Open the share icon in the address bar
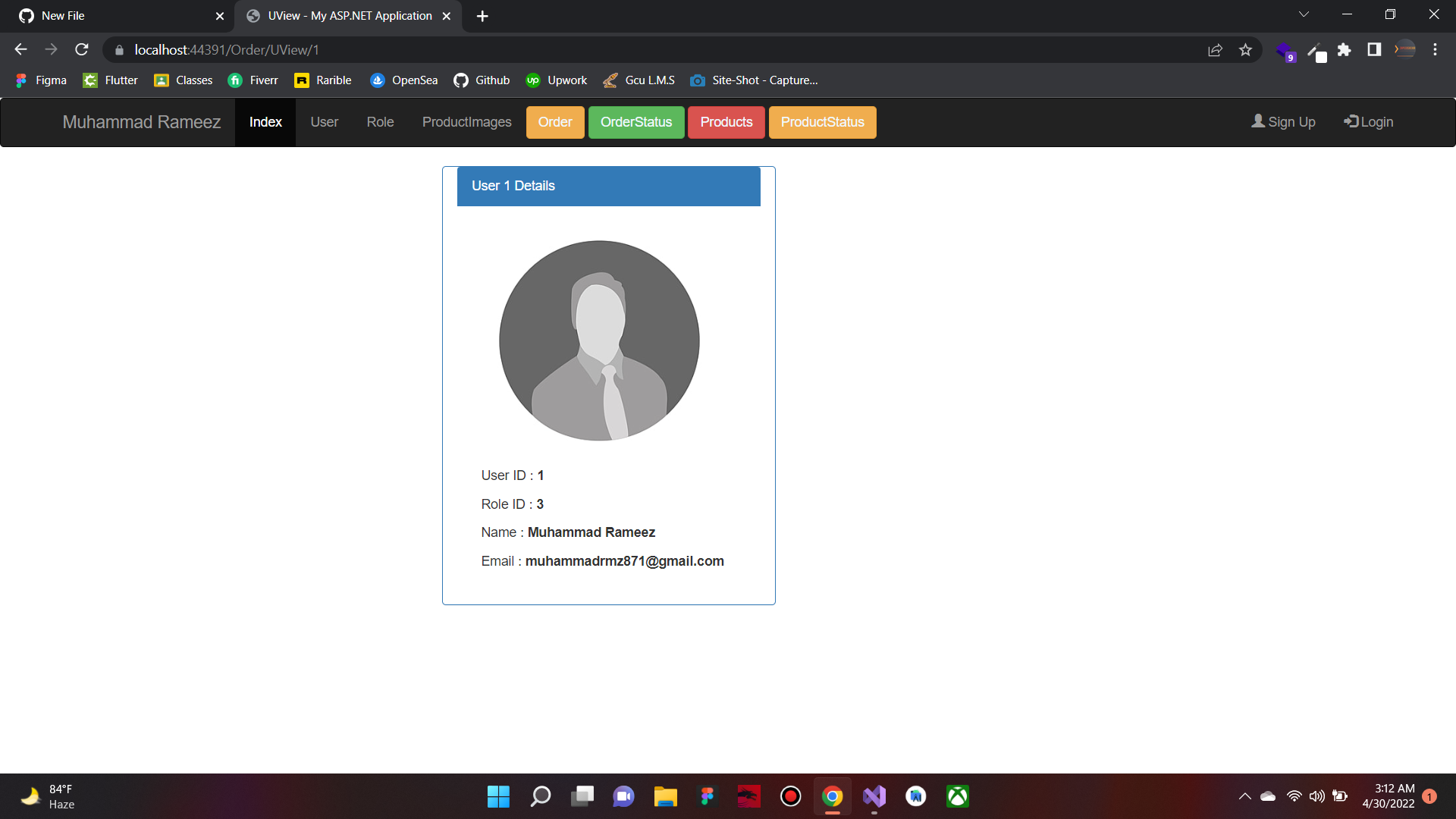Viewport: 1456px width, 819px height. point(1215,49)
